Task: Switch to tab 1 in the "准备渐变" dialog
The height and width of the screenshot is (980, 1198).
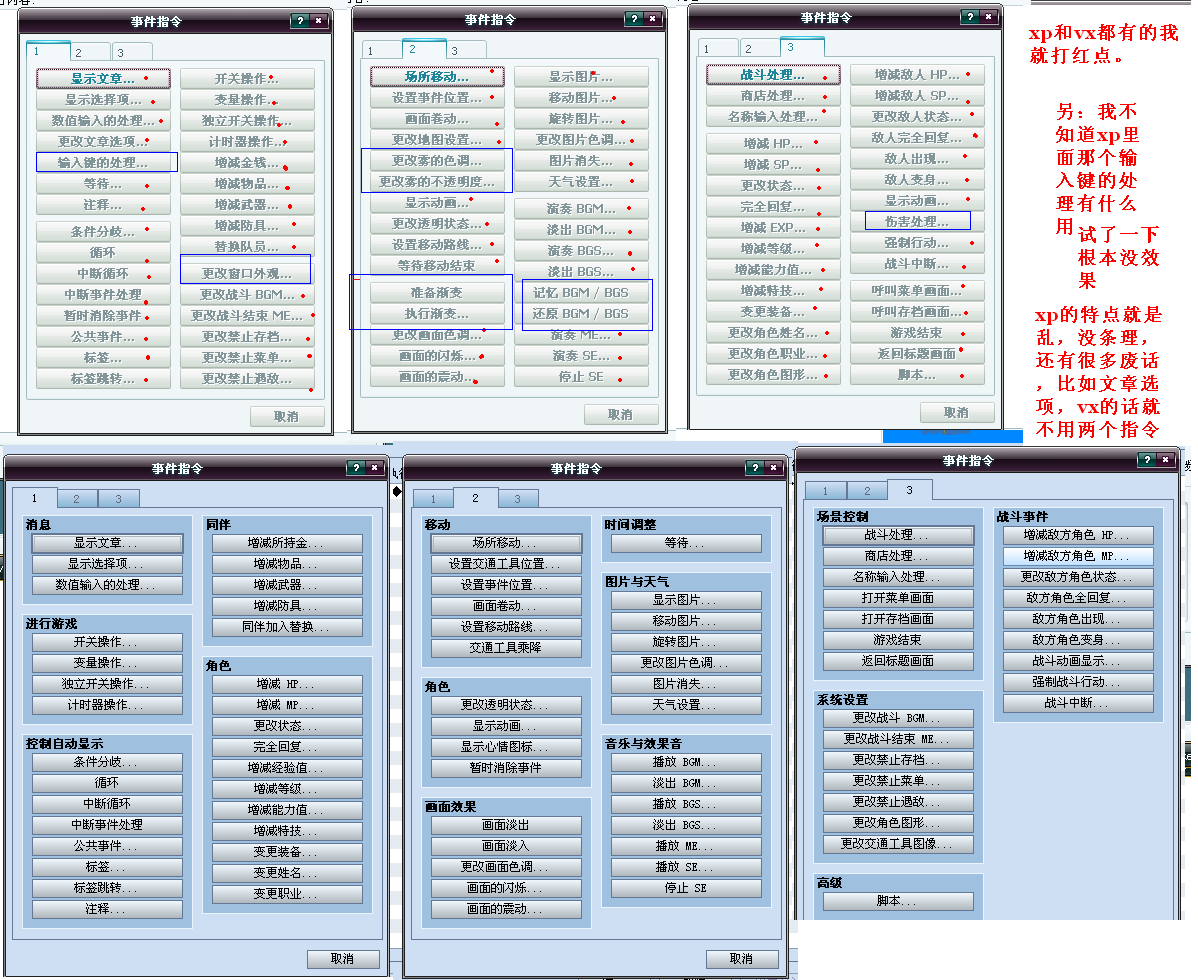Action: pyautogui.click(x=371, y=50)
